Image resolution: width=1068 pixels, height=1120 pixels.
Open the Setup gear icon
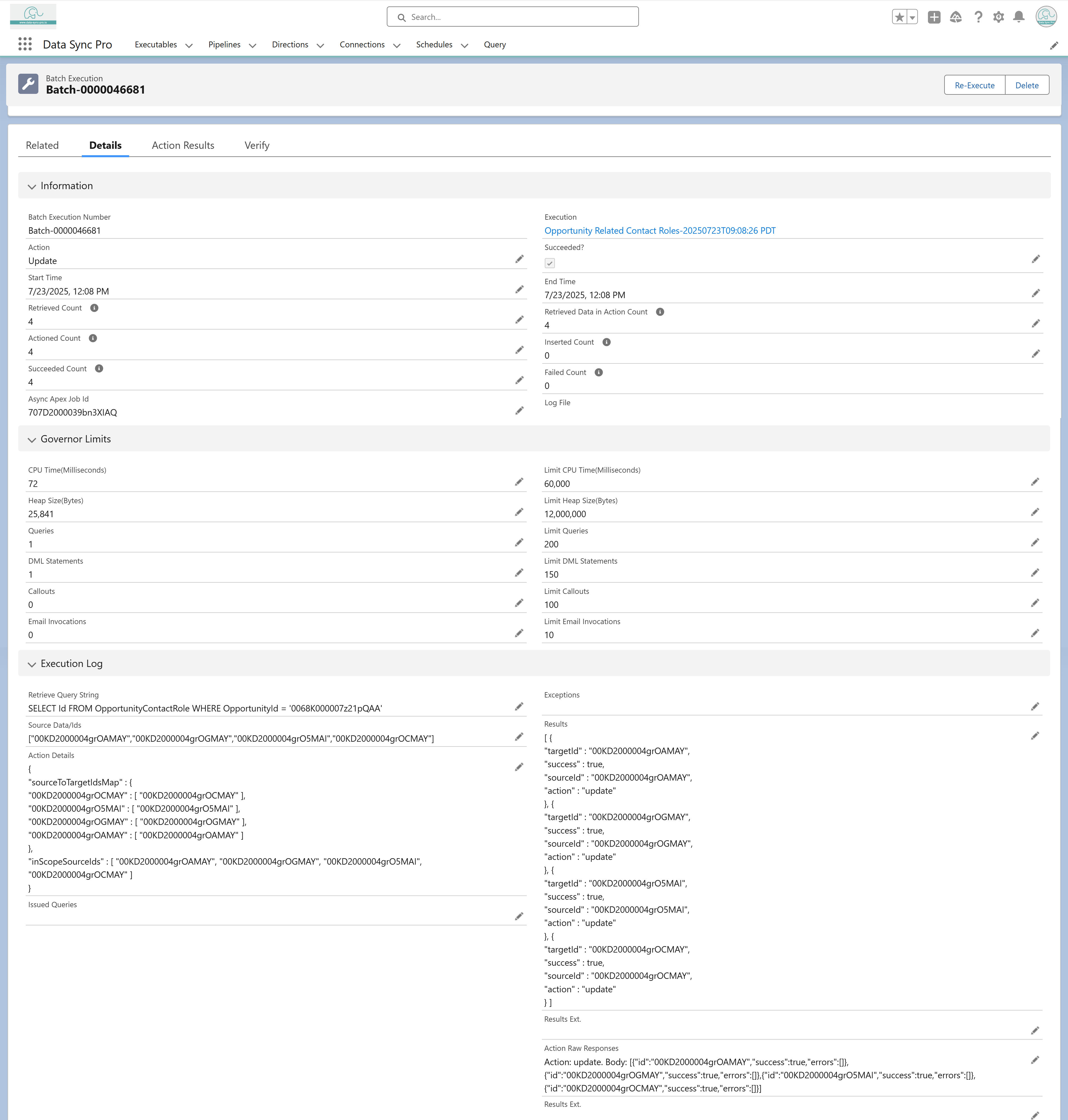tap(998, 17)
